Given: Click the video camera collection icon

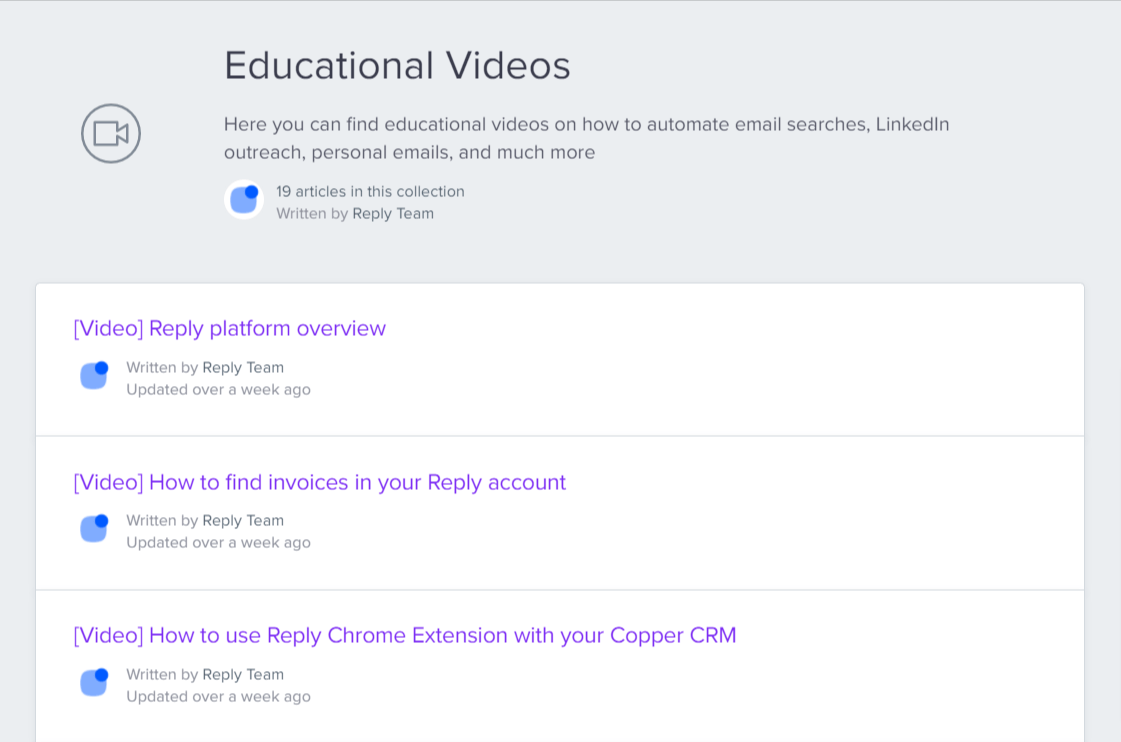Looking at the screenshot, I should (111, 134).
